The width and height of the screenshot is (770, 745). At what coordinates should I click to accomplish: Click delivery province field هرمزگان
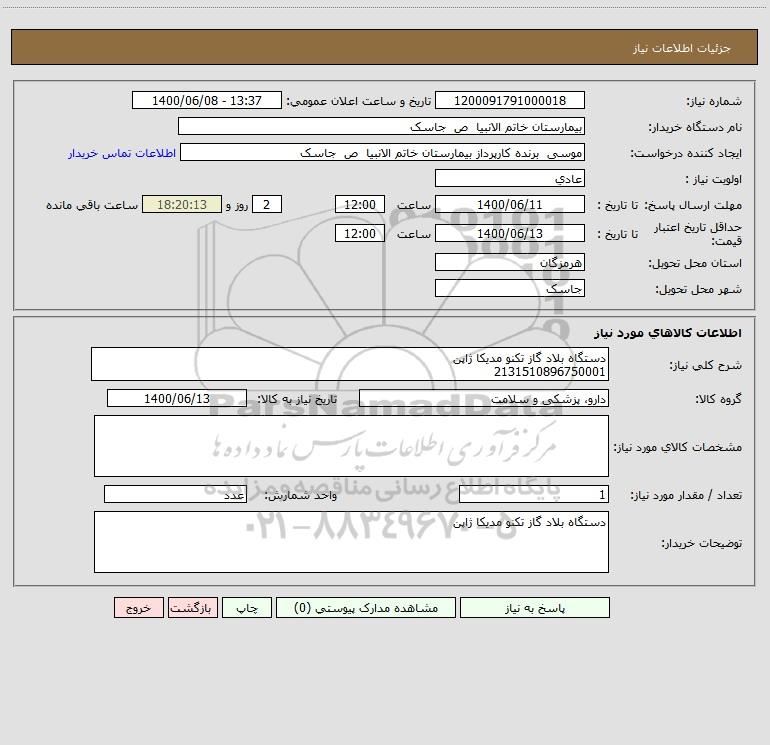click(510, 262)
